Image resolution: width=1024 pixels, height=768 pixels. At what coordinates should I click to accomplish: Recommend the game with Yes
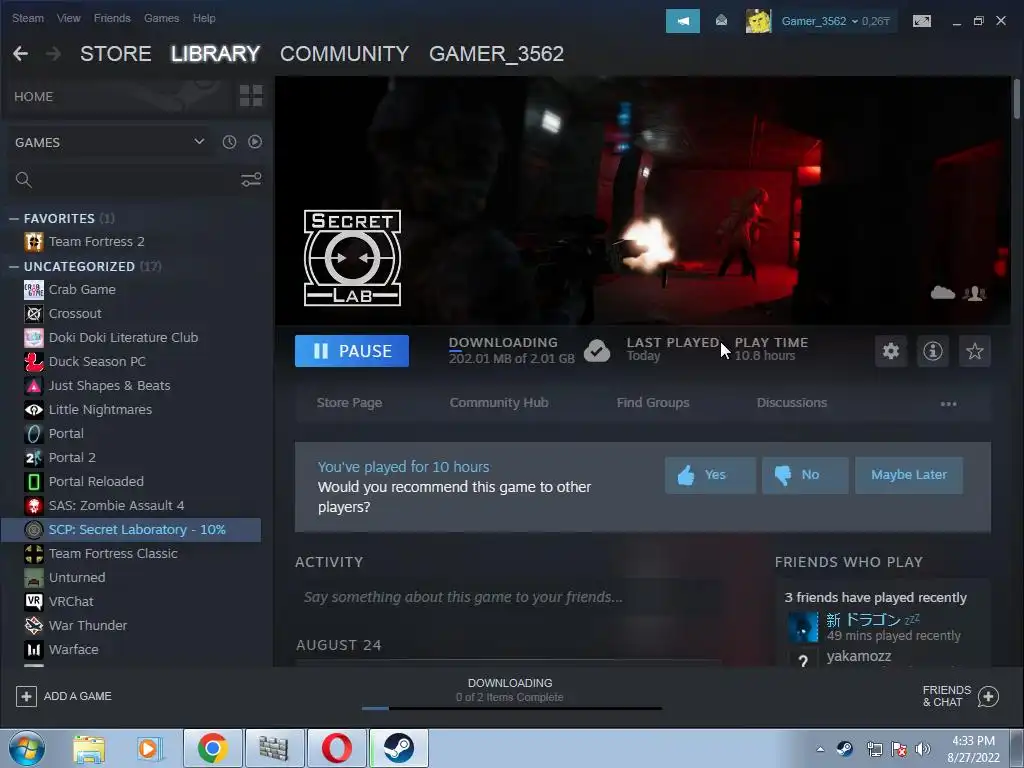coord(711,475)
